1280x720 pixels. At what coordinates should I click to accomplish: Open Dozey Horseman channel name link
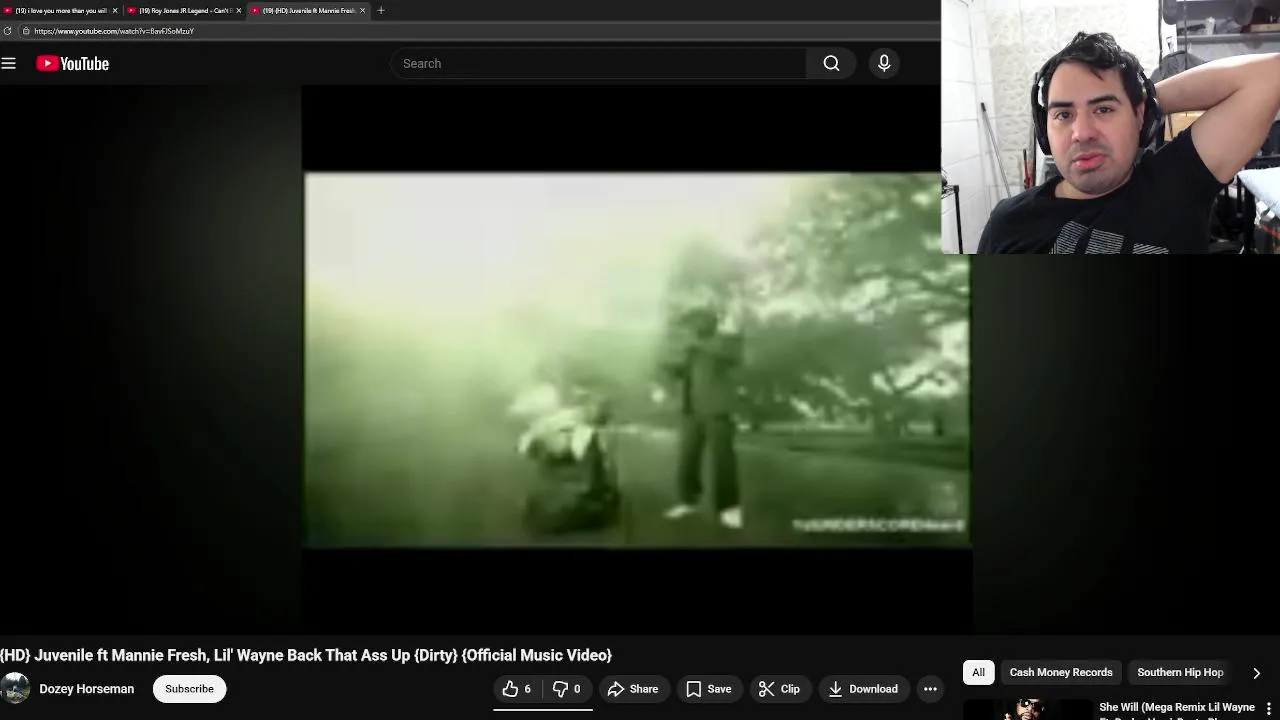coord(86,689)
